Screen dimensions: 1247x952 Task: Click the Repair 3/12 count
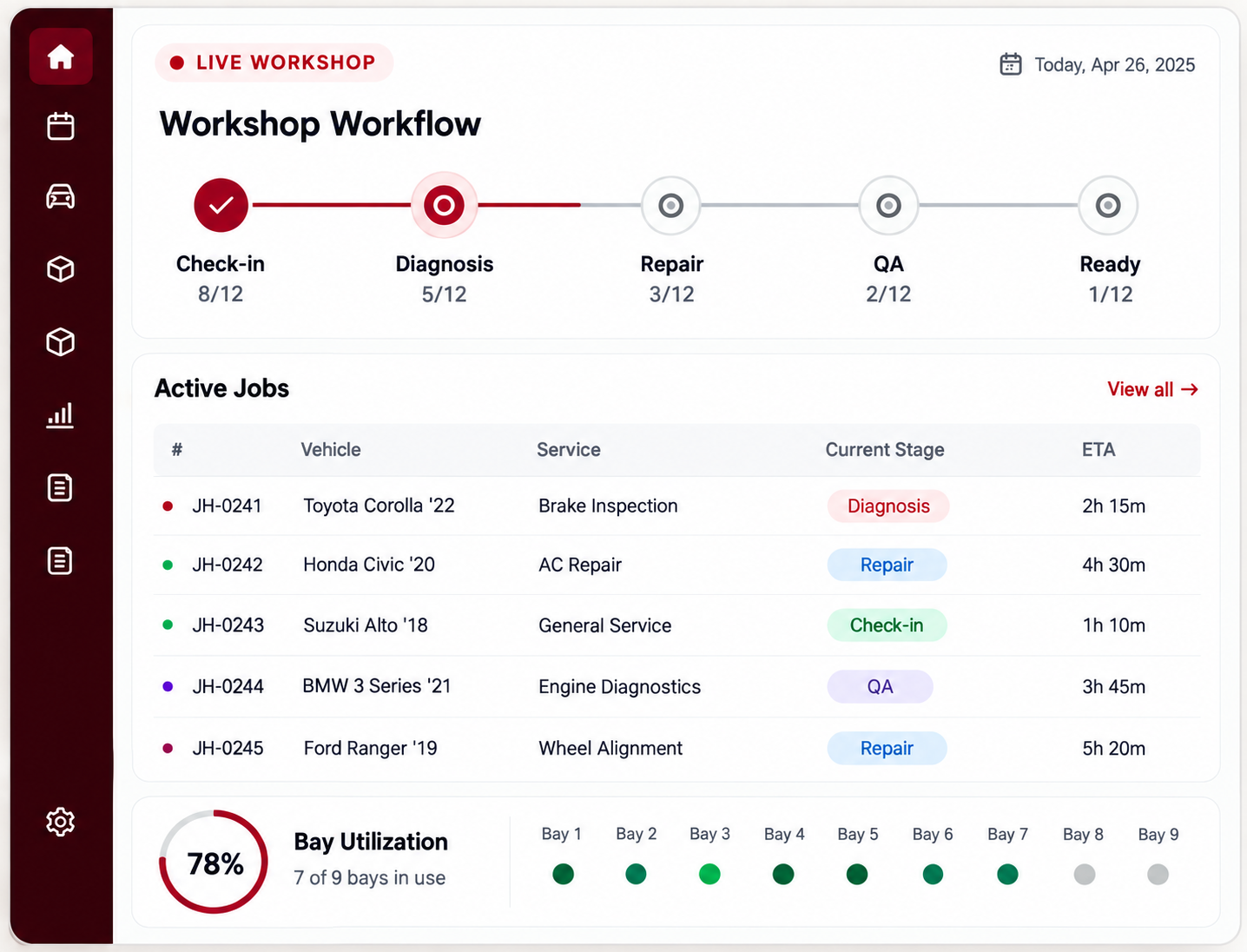coord(671,294)
